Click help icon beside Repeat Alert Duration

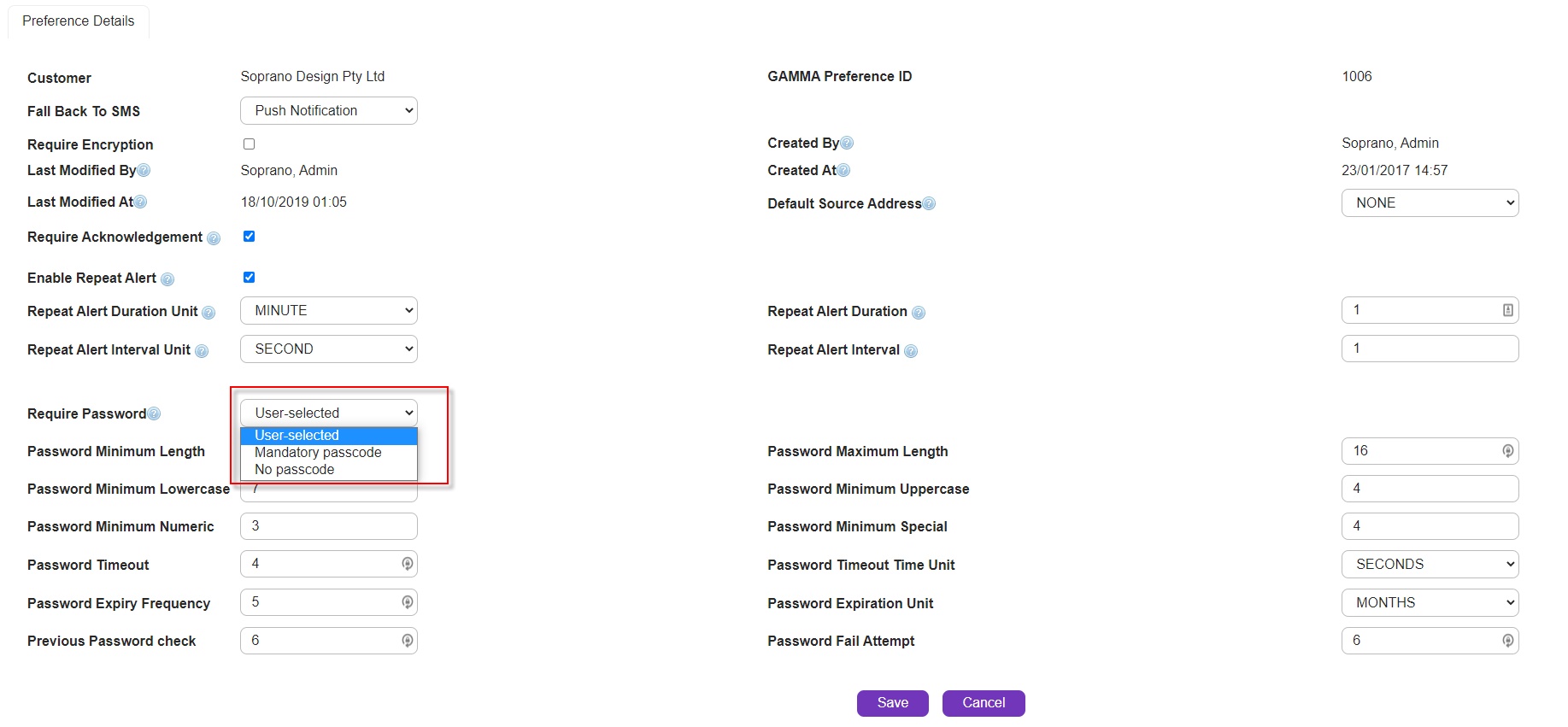point(919,313)
